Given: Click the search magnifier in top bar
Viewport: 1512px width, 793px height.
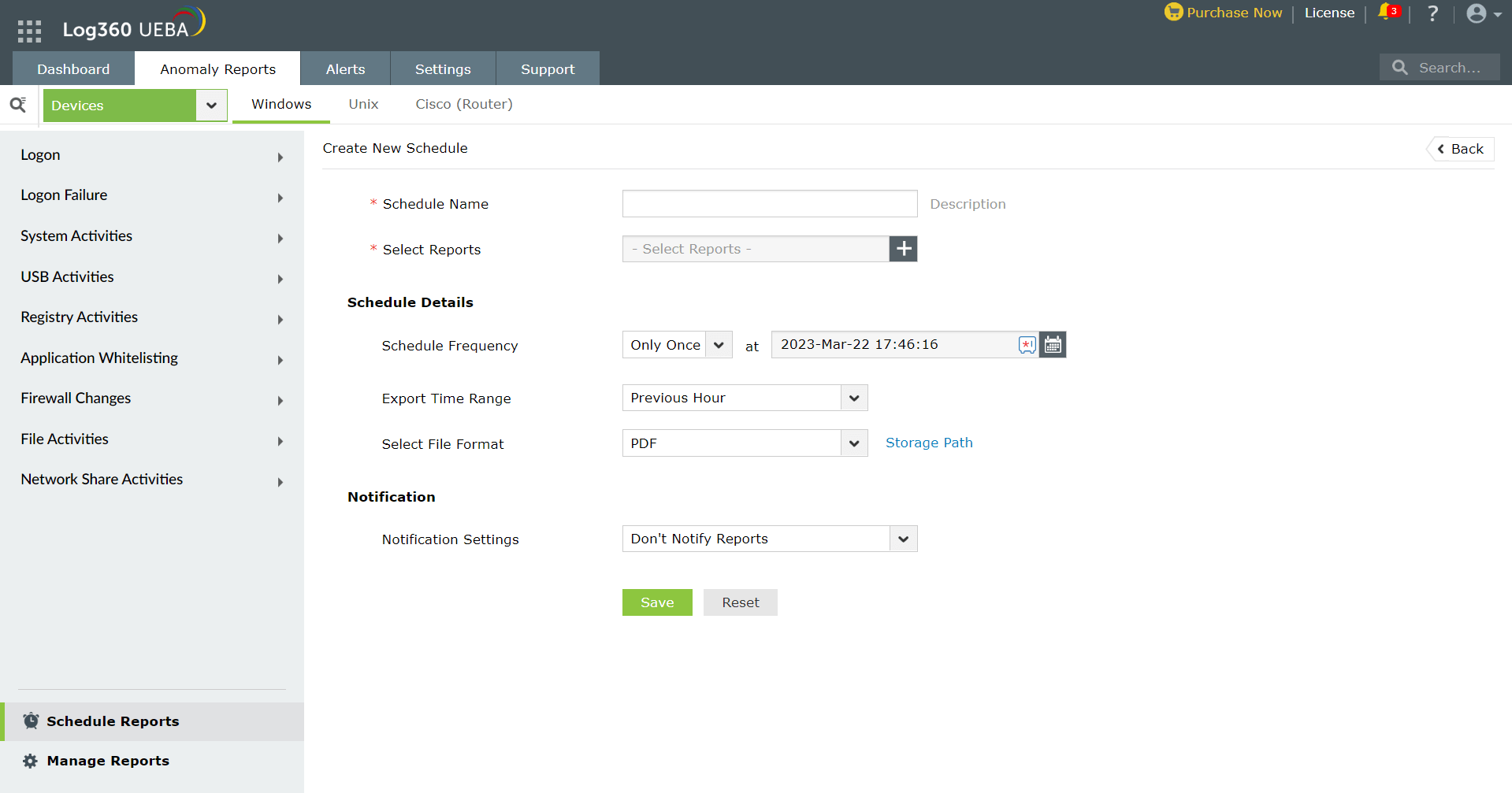Looking at the screenshot, I should pos(1399,68).
